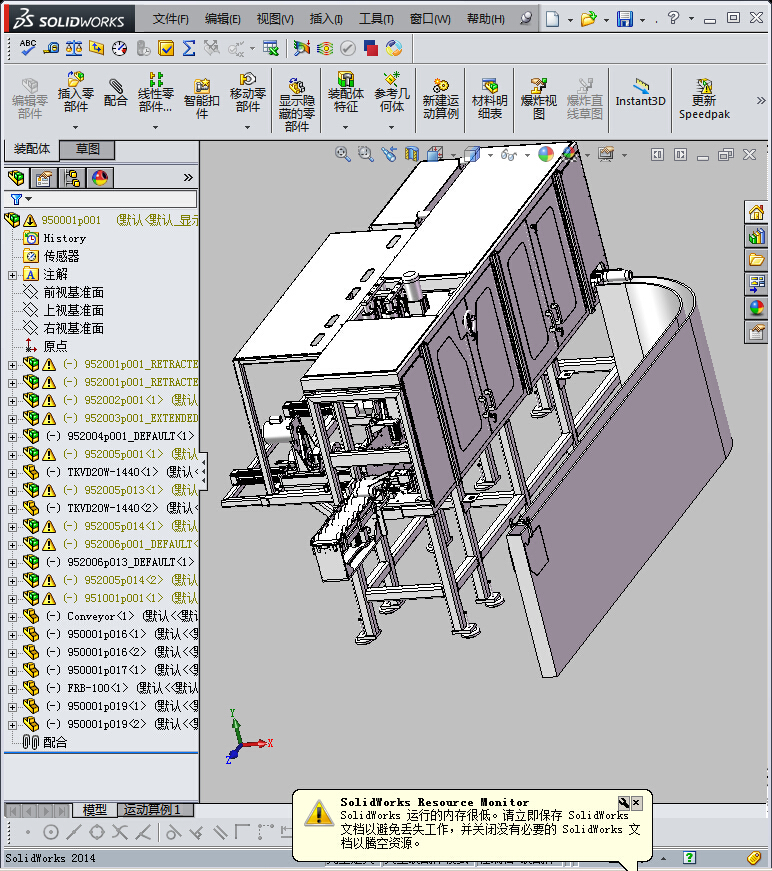
Task: Click the Section Properties icon
Action: (x=97, y=48)
